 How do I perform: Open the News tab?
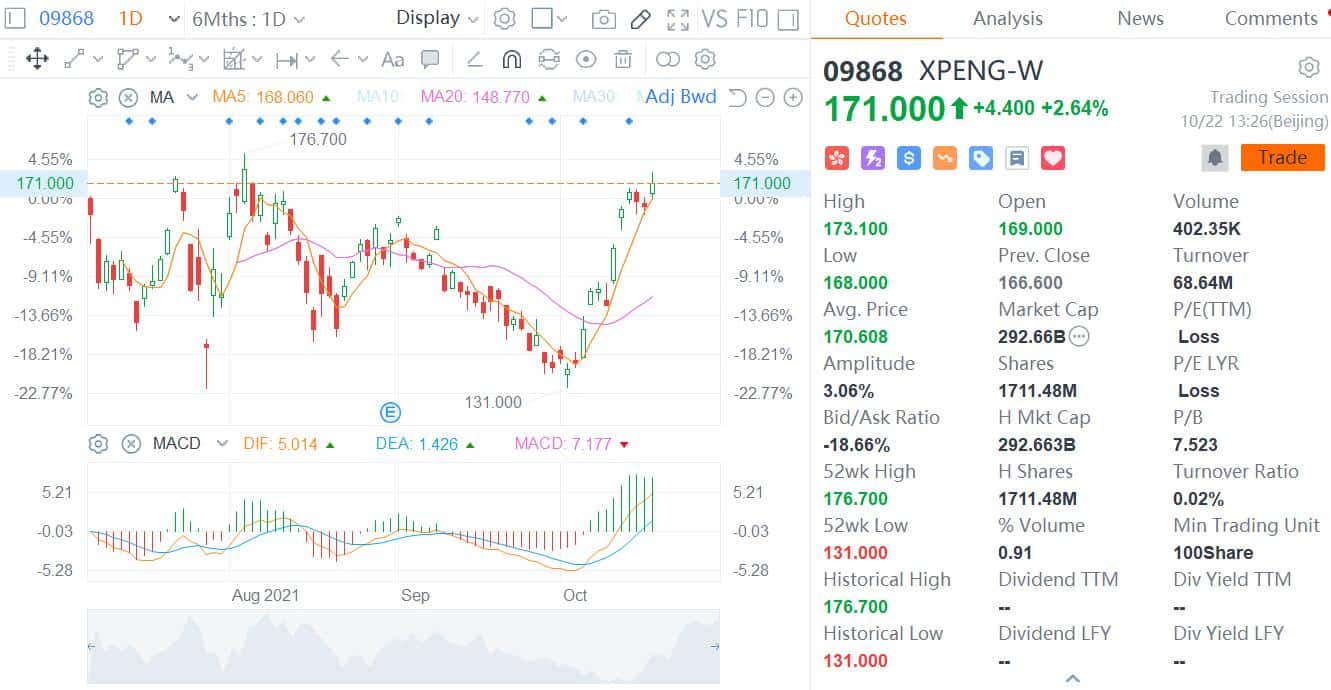coord(1140,18)
